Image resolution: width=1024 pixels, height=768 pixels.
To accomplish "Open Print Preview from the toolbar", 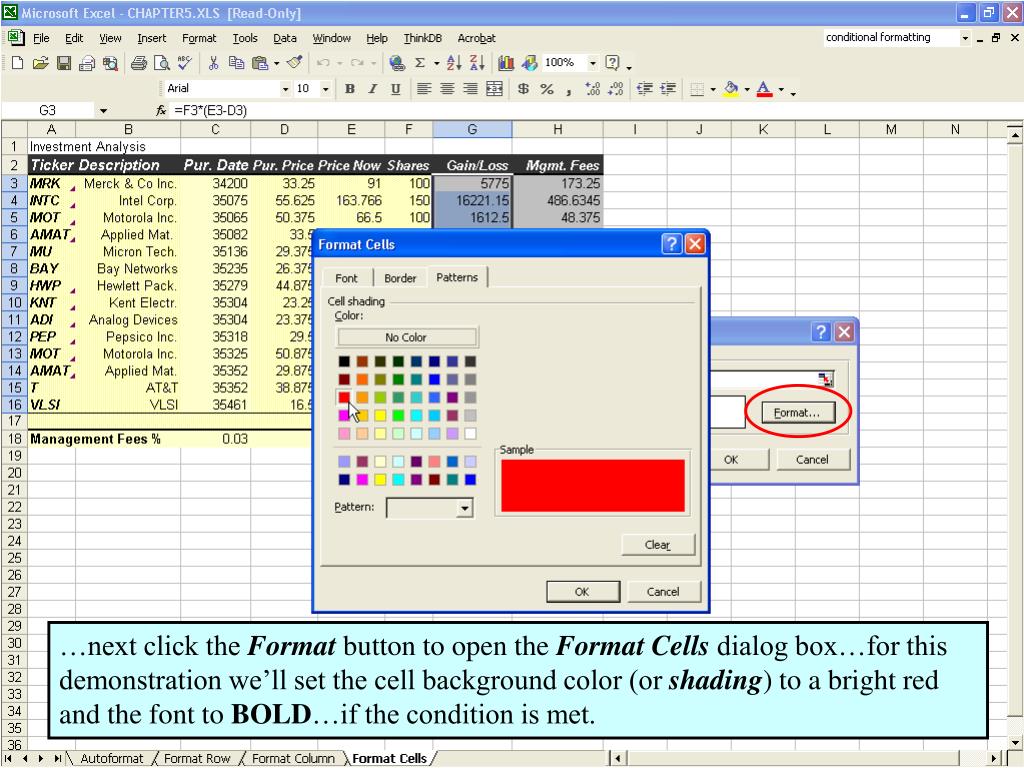I will (x=161, y=63).
